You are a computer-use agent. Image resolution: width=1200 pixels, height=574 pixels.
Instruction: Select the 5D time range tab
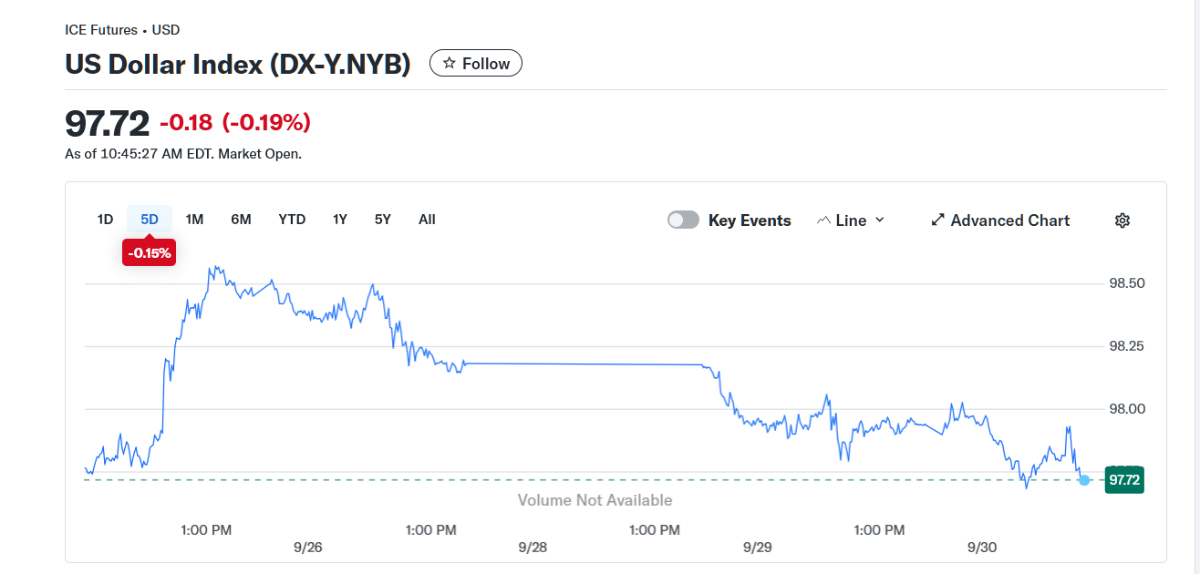pos(150,219)
